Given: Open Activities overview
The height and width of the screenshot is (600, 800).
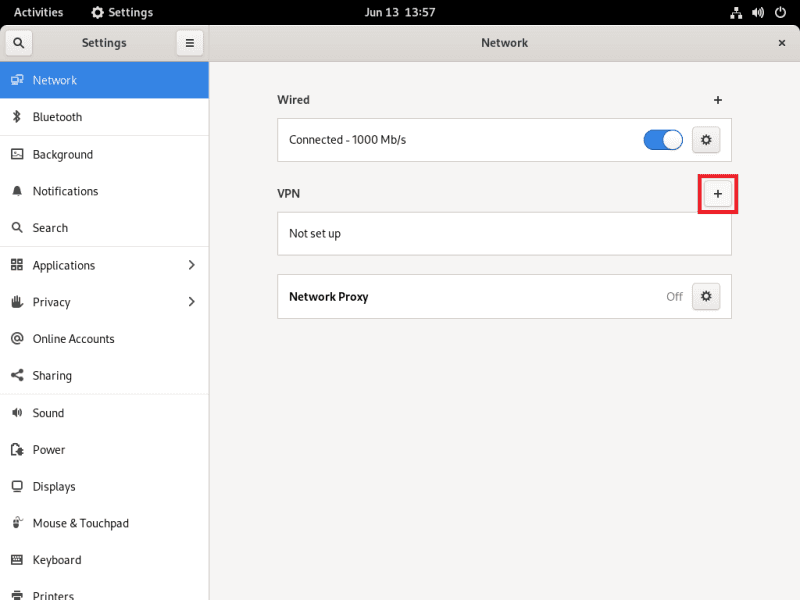Looking at the screenshot, I should (x=38, y=13).
